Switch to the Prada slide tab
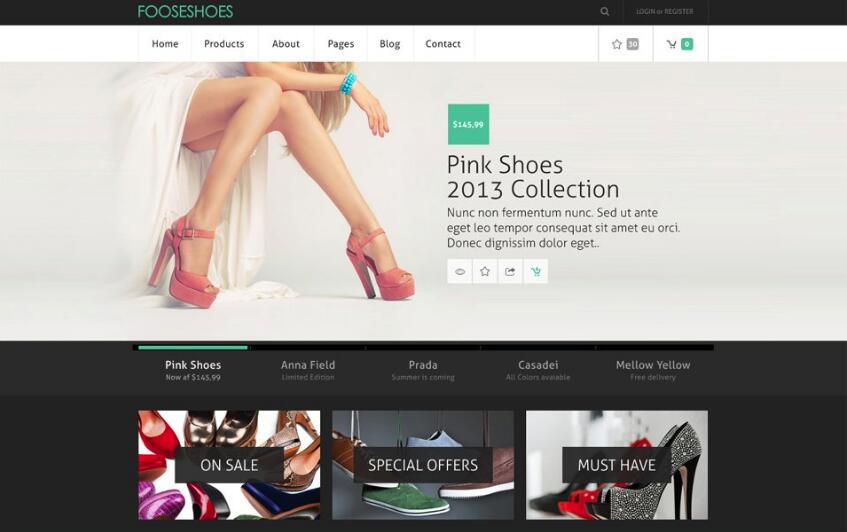 [x=423, y=371]
